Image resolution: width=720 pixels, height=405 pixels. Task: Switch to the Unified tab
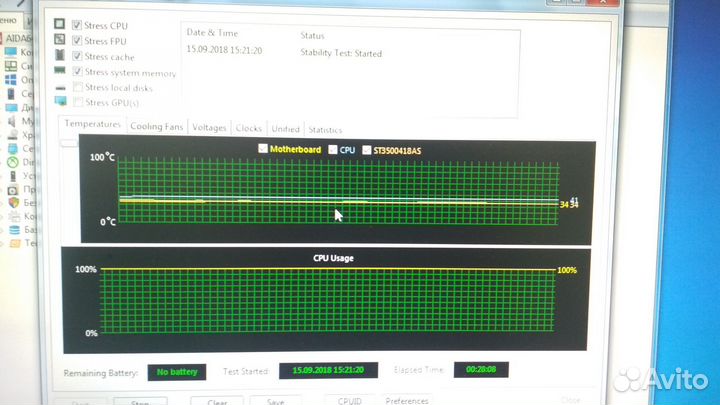(x=285, y=129)
